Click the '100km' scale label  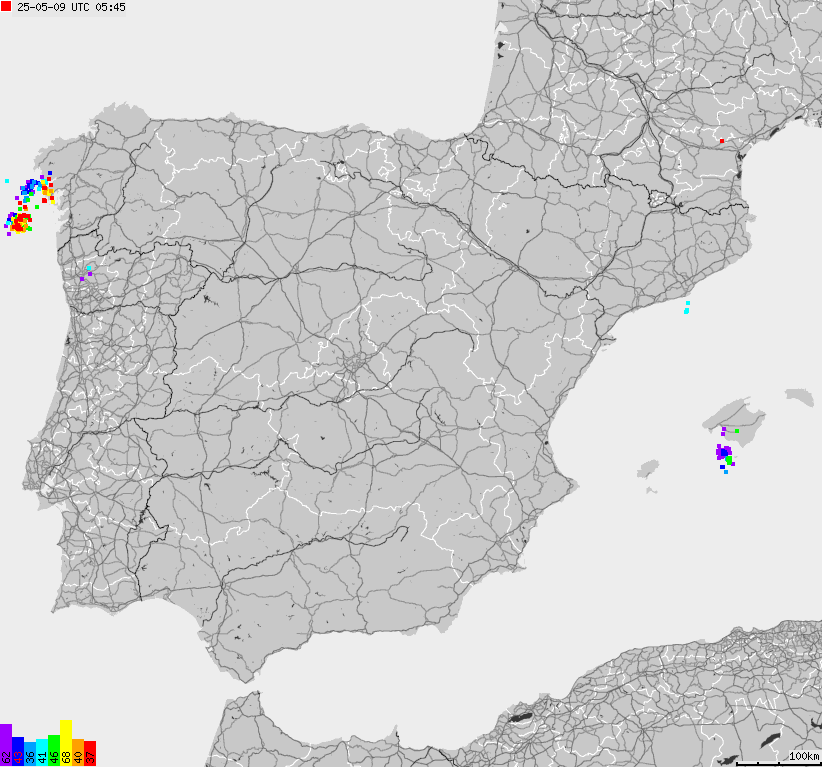804,756
